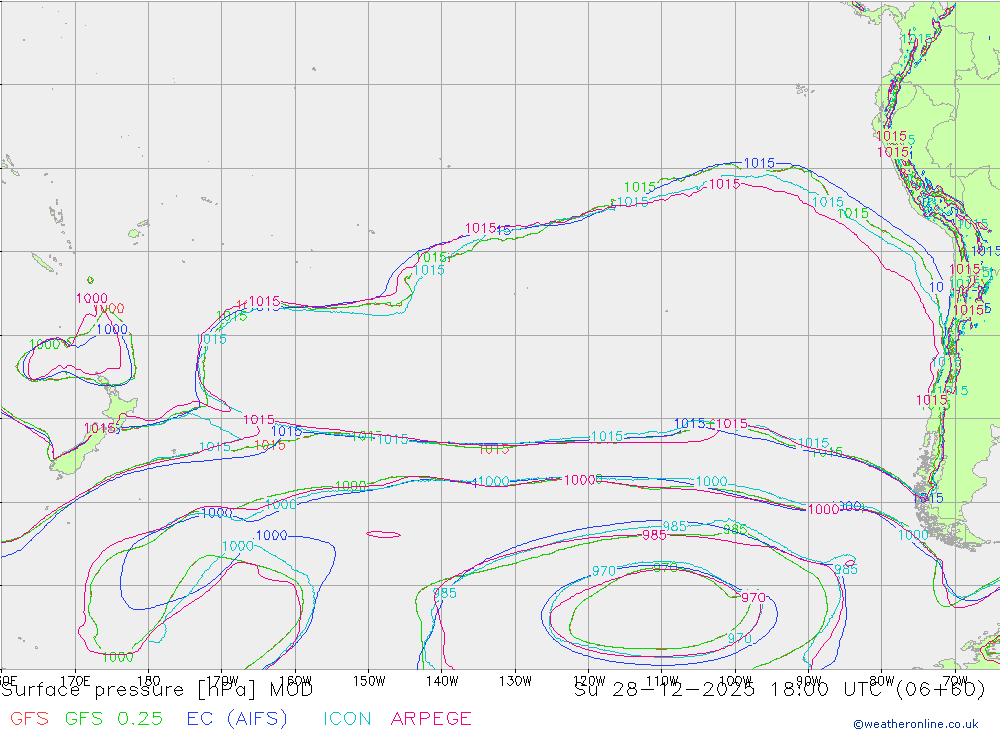
Task: Click the 90W longitude axis label
Action: click(x=809, y=680)
